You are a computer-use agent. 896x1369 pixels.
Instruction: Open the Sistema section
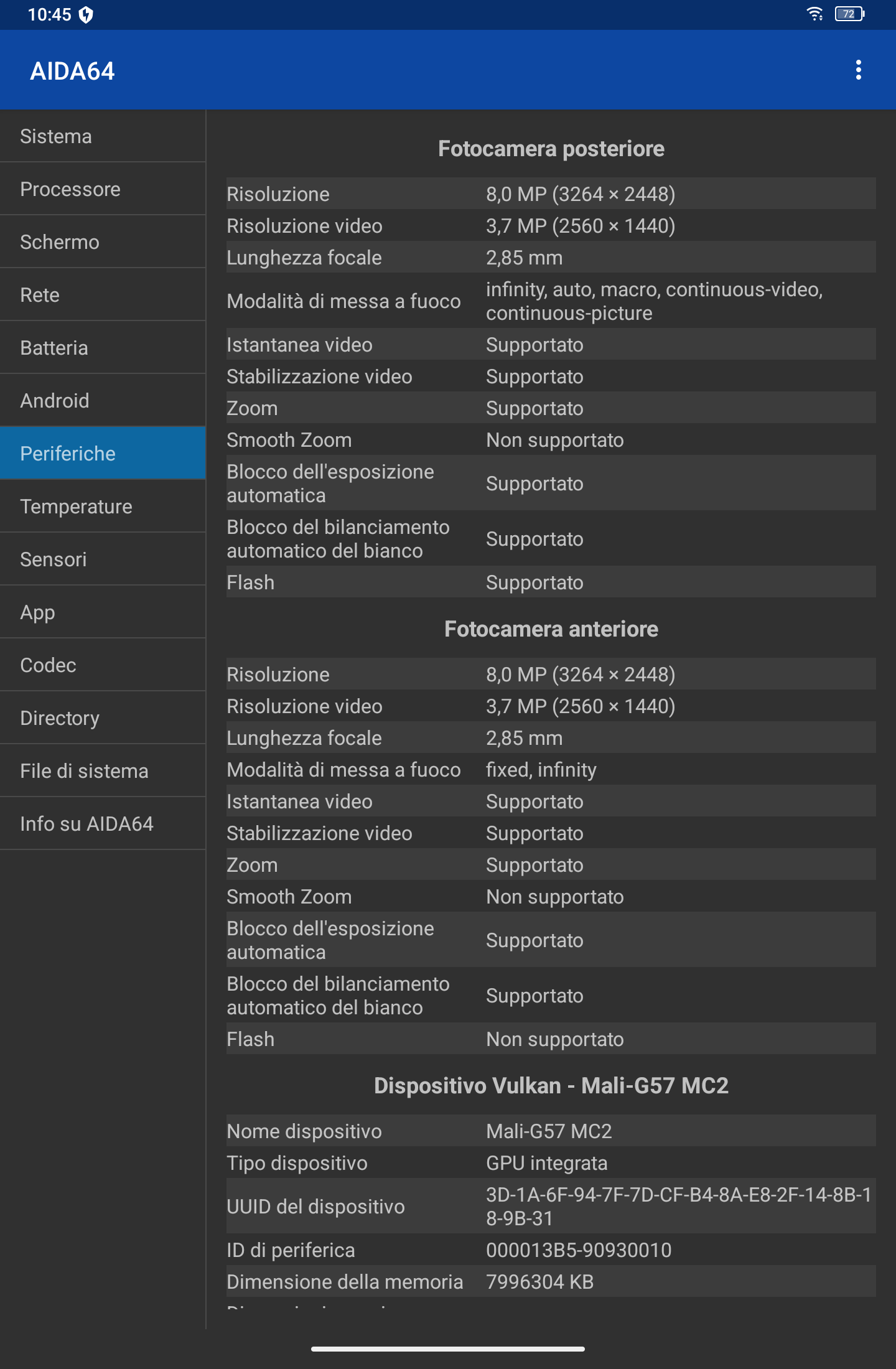click(x=103, y=136)
